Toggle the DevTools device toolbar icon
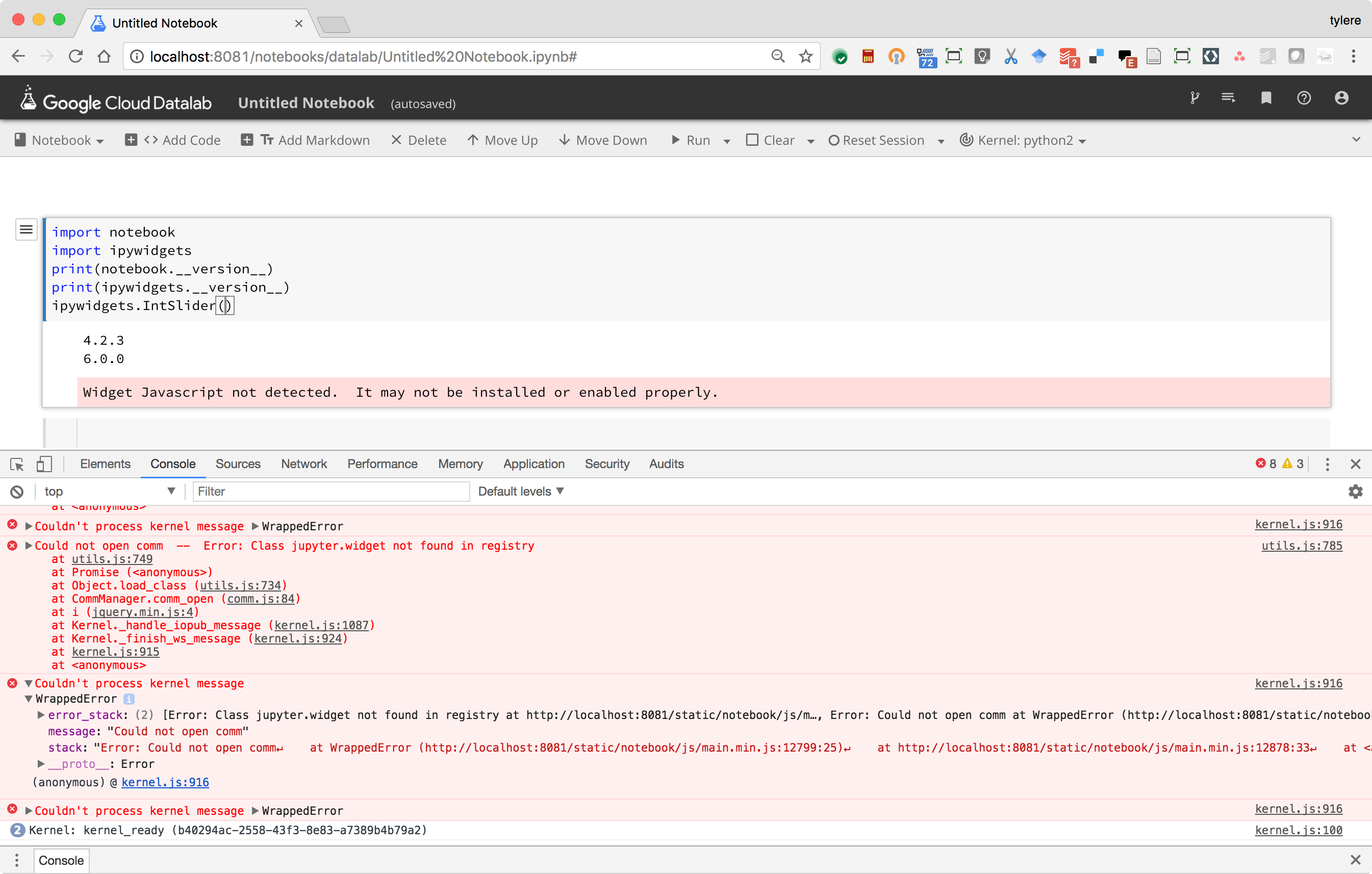The height and width of the screenshot is (874, 1372). pos(44,465)
